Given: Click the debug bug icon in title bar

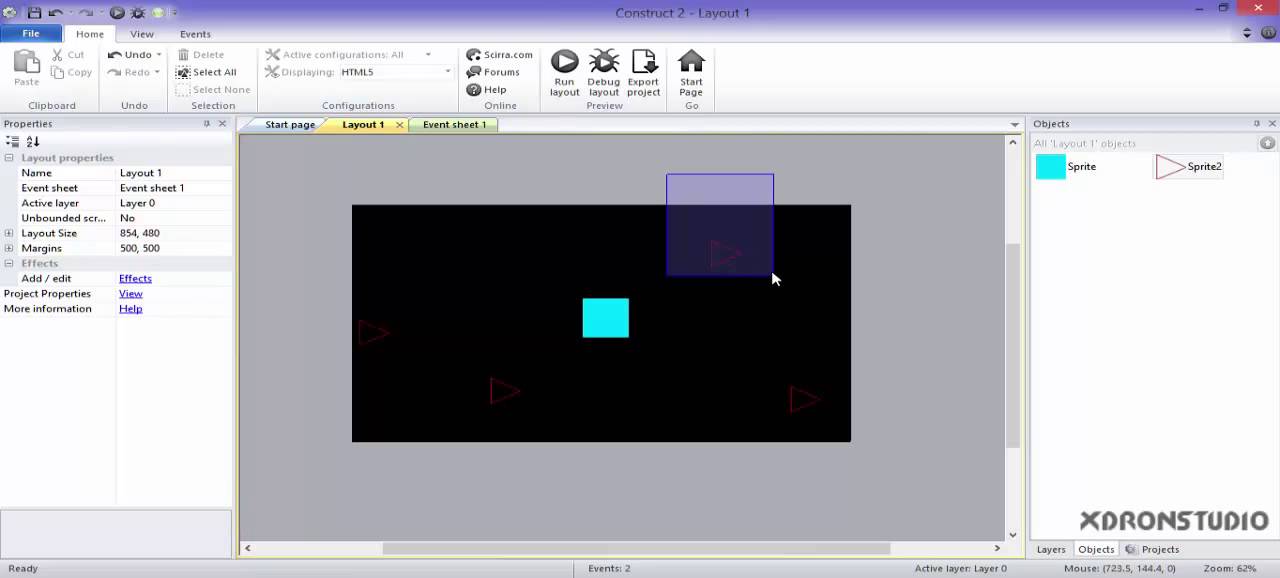Looking at the screenshot, I should pos(137,13).
